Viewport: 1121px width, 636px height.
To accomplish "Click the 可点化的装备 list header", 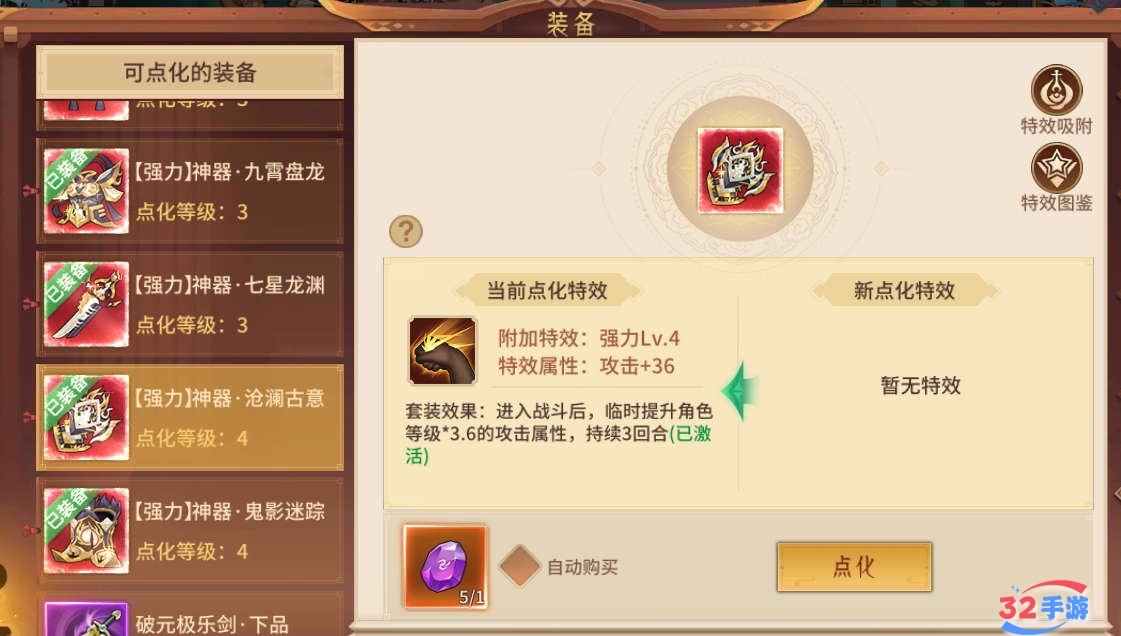I will [x=189, y=72].
